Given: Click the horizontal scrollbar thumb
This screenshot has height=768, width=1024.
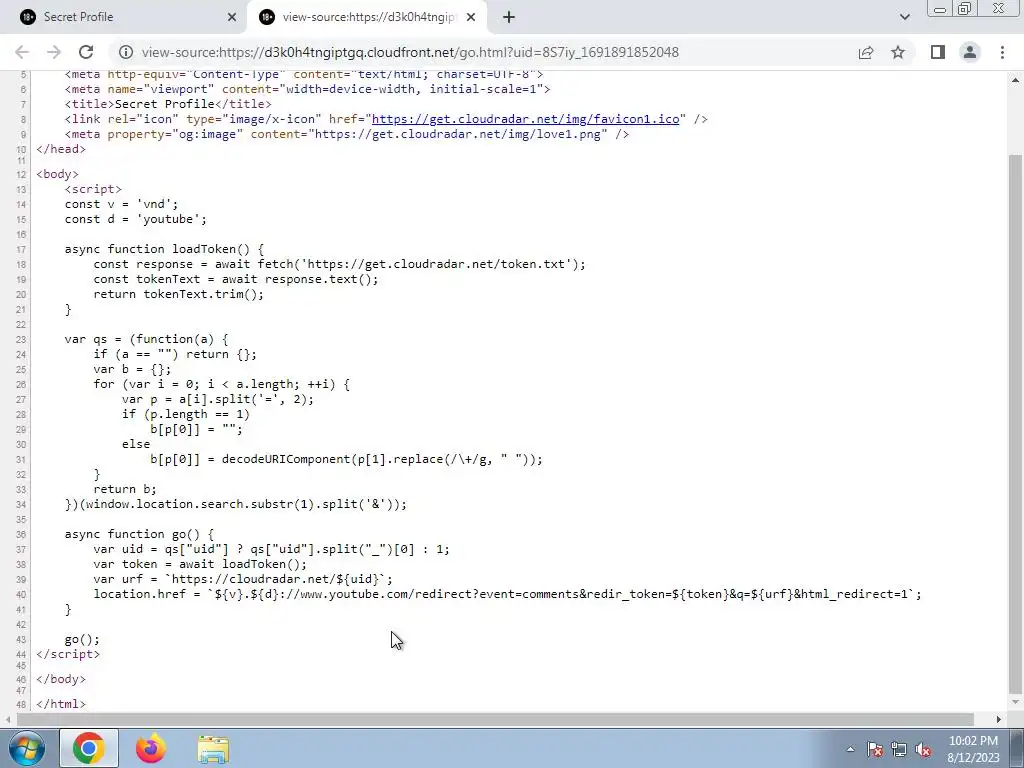Looking at the screenshot, I should tap(495, 719).
